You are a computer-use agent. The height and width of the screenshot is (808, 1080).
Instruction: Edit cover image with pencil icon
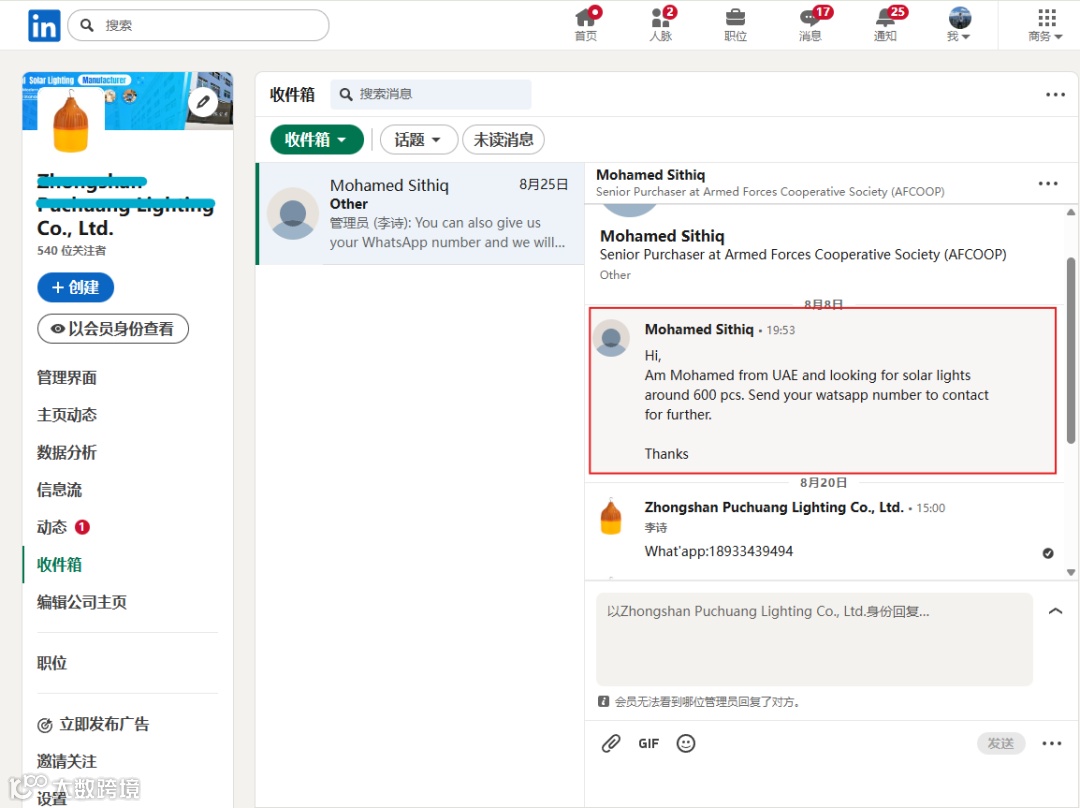[x=203, y=102]
